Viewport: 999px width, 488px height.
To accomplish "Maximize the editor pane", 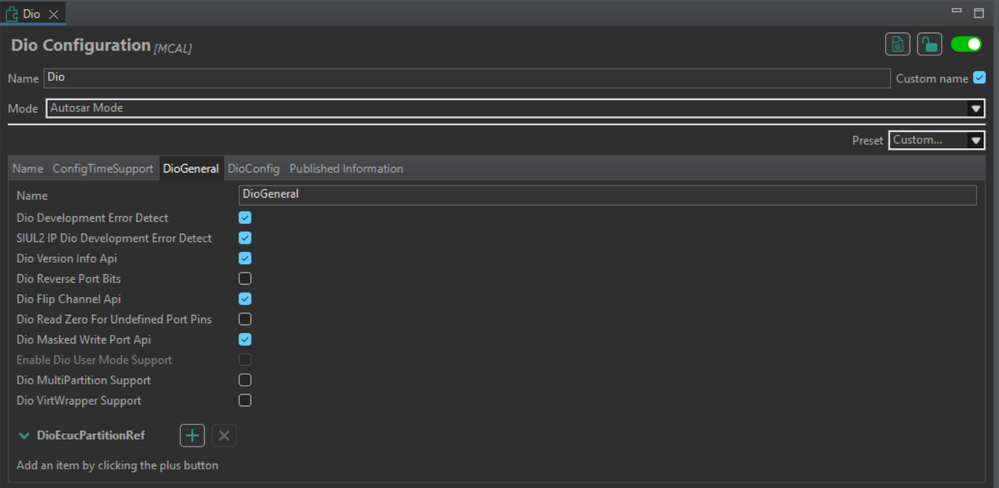I will 978,13.
